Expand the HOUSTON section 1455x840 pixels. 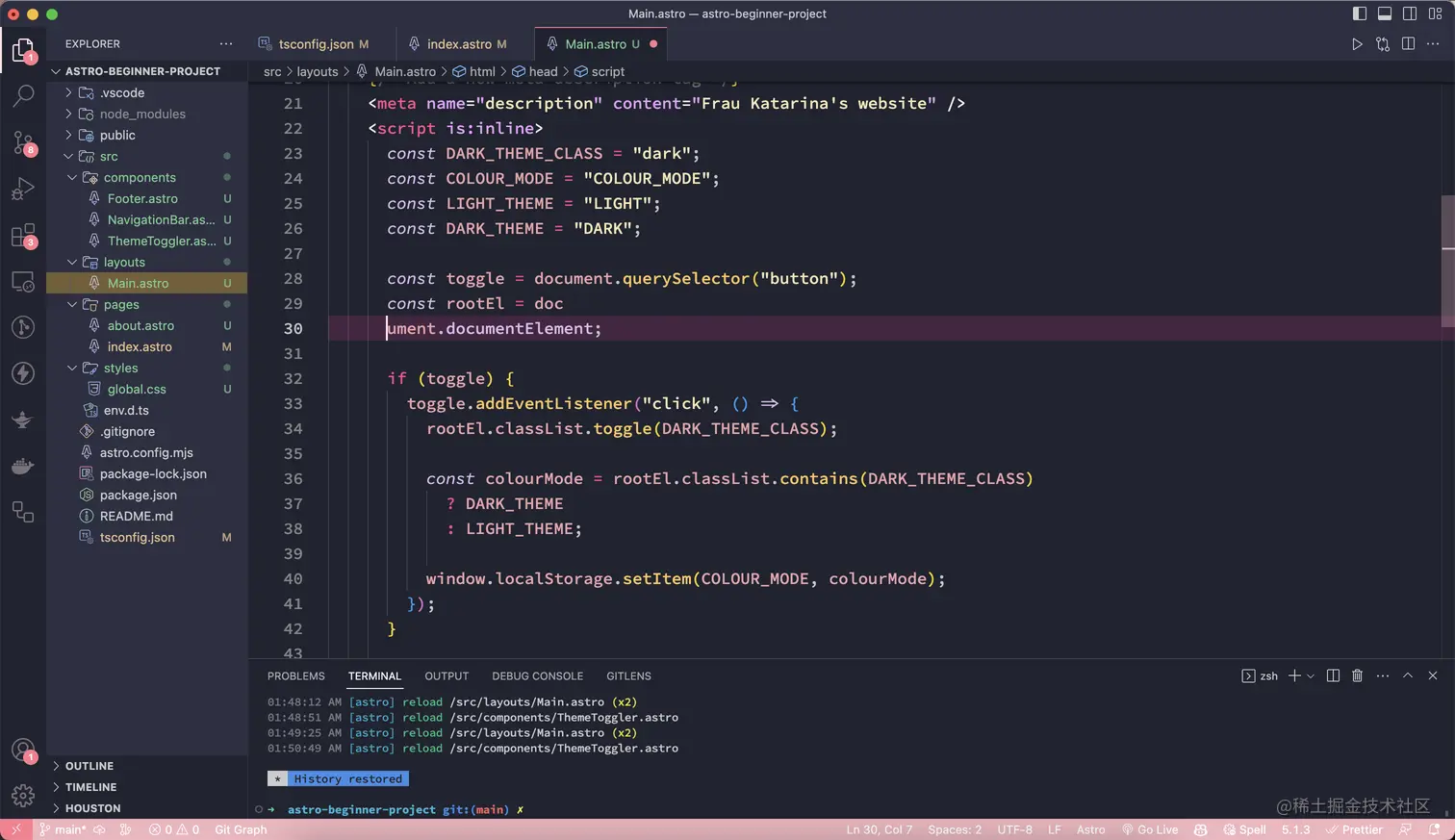point(147,808)
